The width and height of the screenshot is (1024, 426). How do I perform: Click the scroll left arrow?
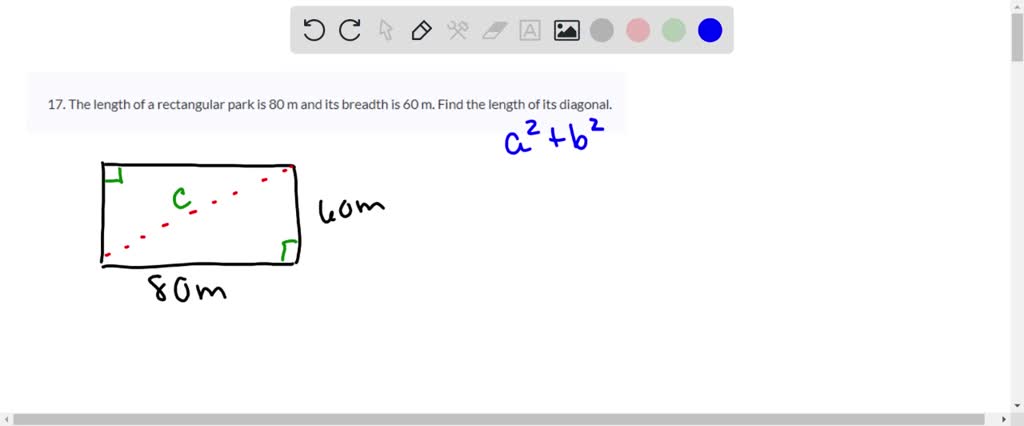click(x=6, y=419)
